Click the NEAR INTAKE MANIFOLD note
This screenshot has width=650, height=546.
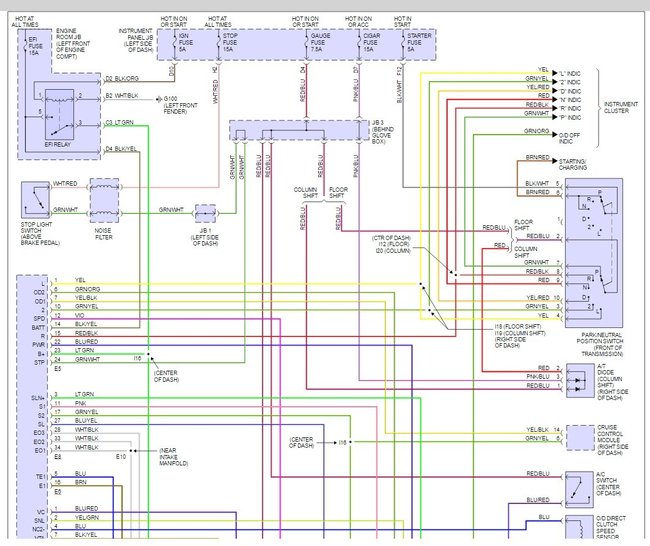click(173, 457)
